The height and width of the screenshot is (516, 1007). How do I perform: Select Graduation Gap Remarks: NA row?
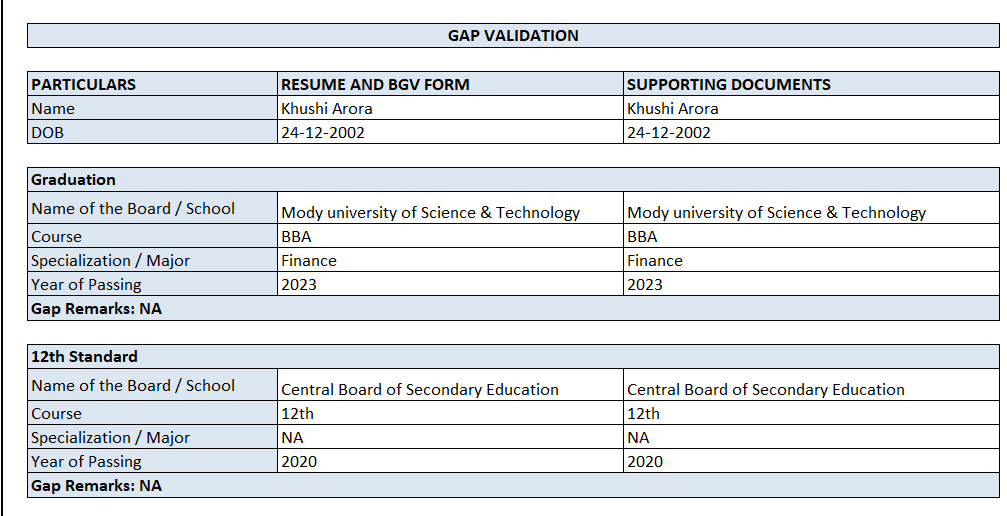pyautogui.click(x=512, y=309)
